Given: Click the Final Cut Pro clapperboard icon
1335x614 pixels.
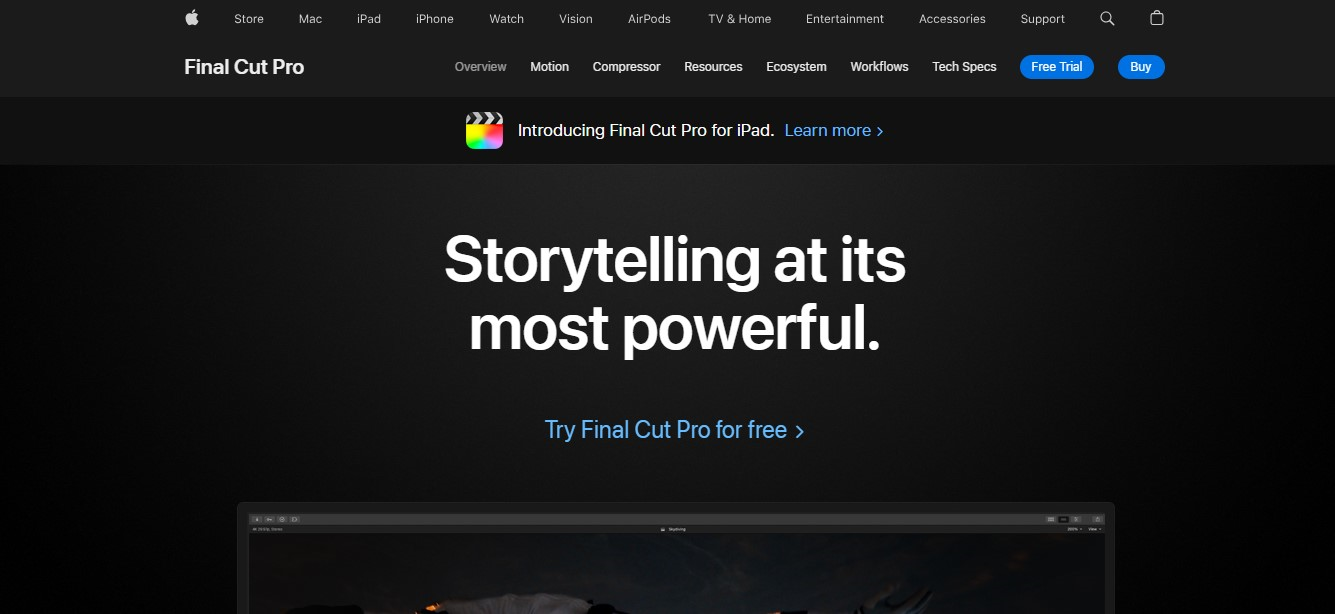Looking at the screenshot, I should coord(484,130).
